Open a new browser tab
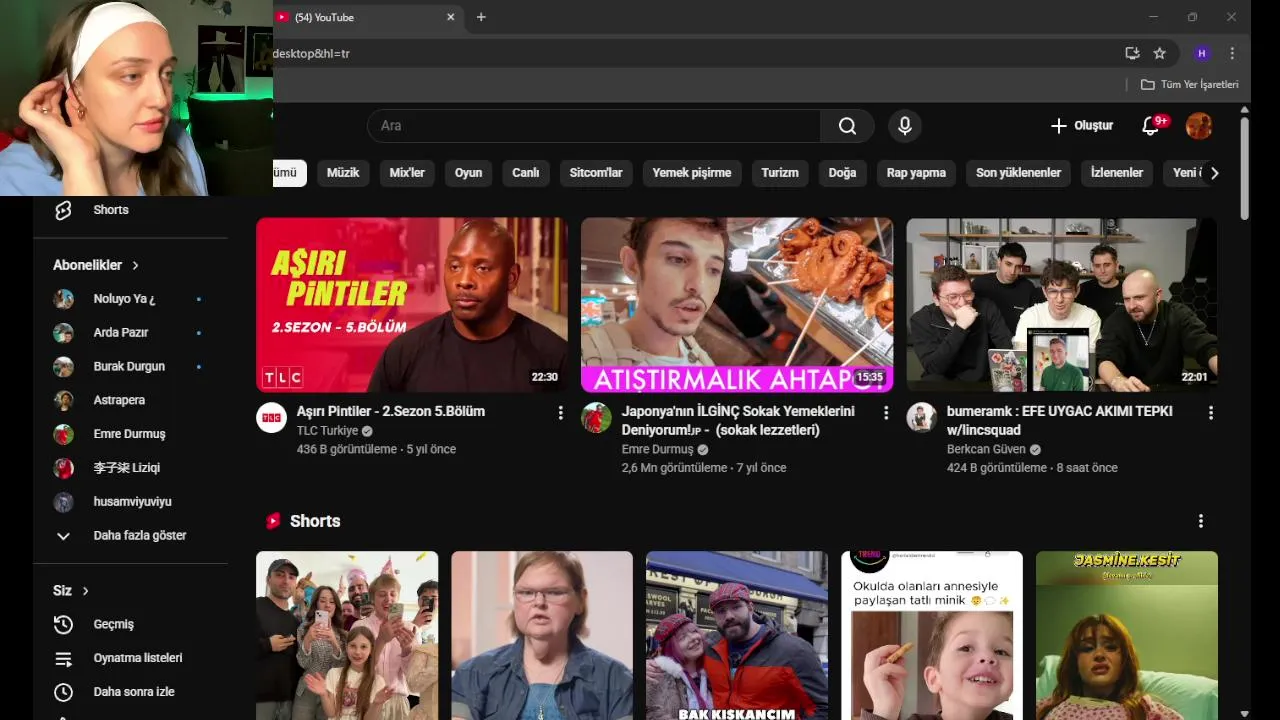Viewport: 1280px width, 720px height. 481,17
